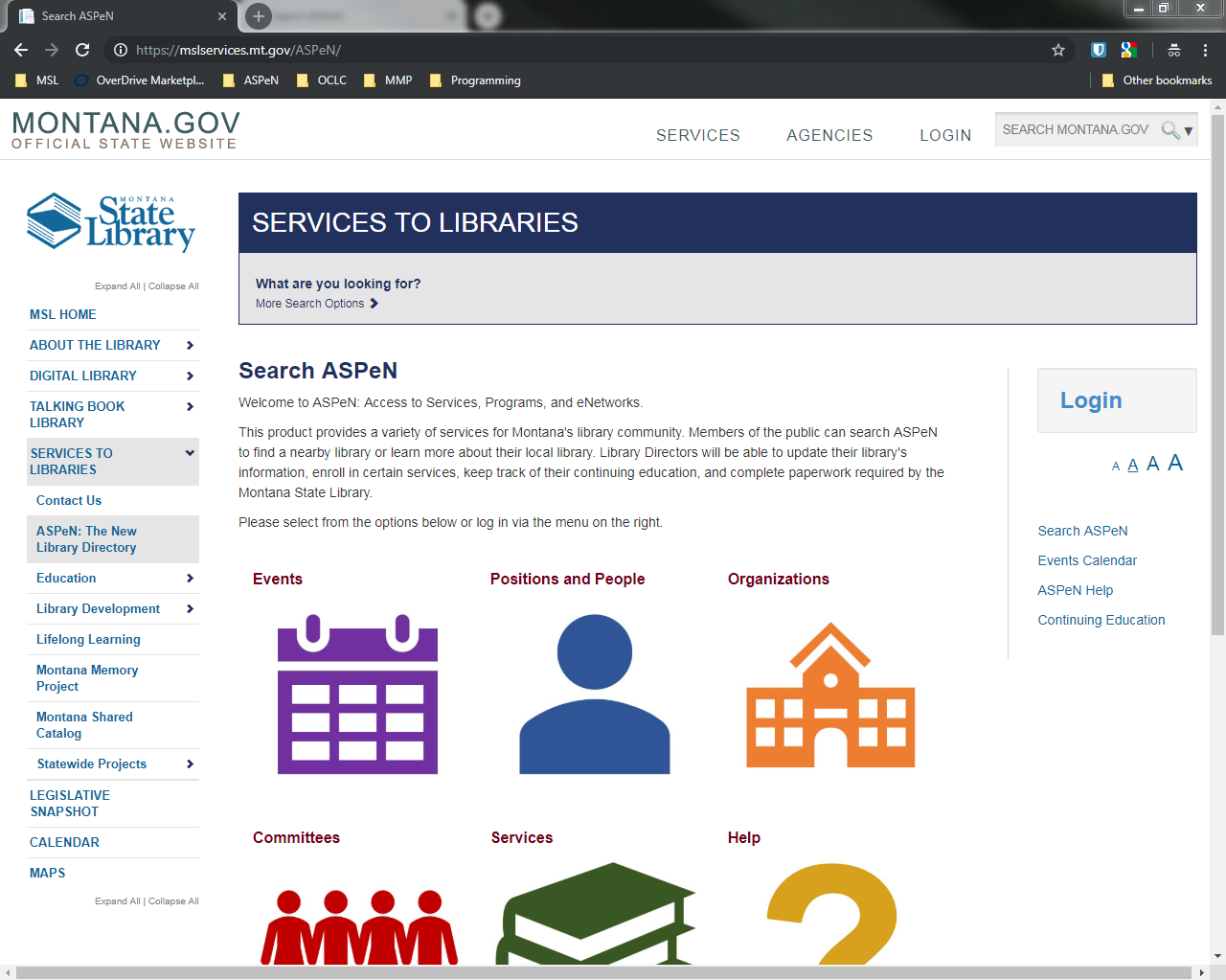Expand the Statewide Projects submenu
The width and height of the screenshot is (1226, 980).
pyautogui.click(x=191, y=763)
